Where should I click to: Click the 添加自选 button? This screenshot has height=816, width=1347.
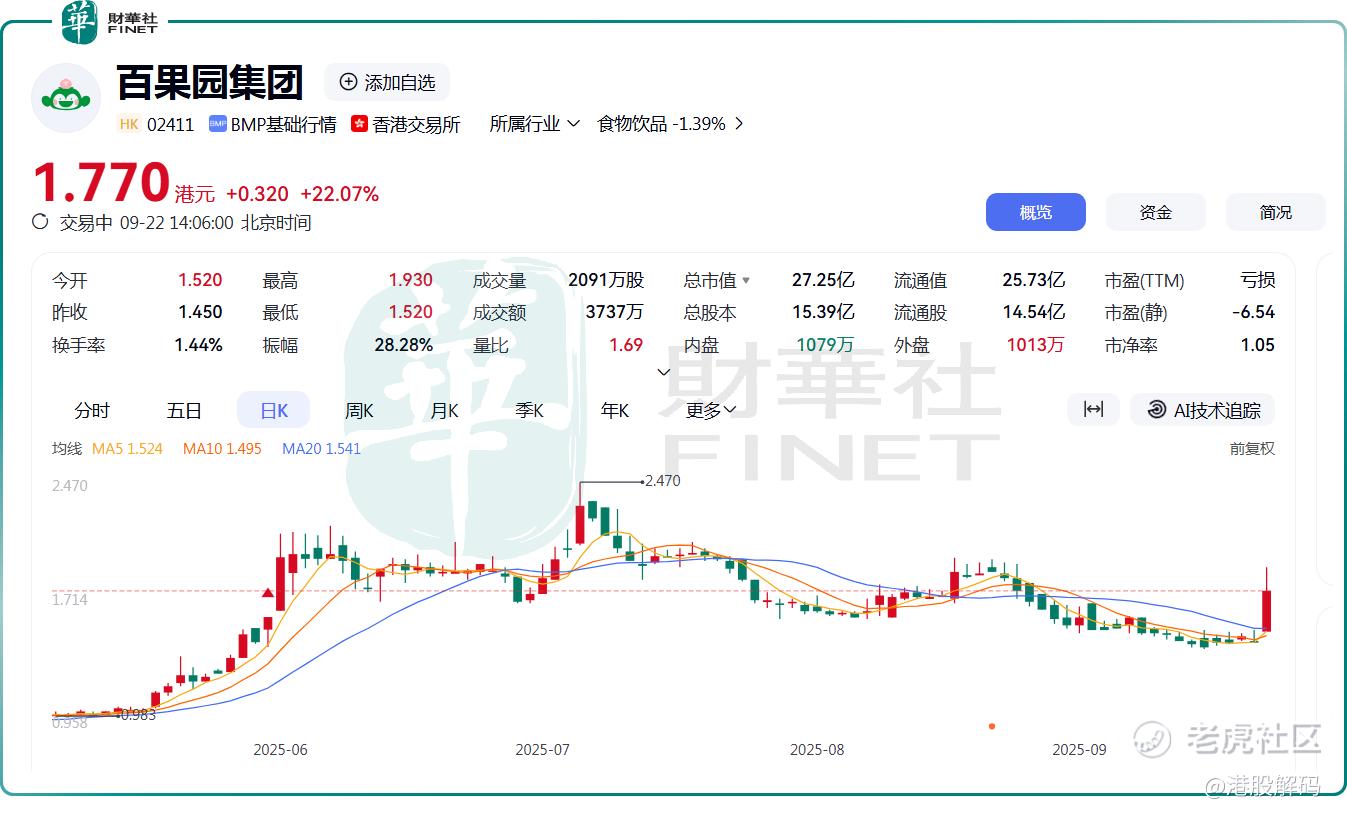click(387, 82)
